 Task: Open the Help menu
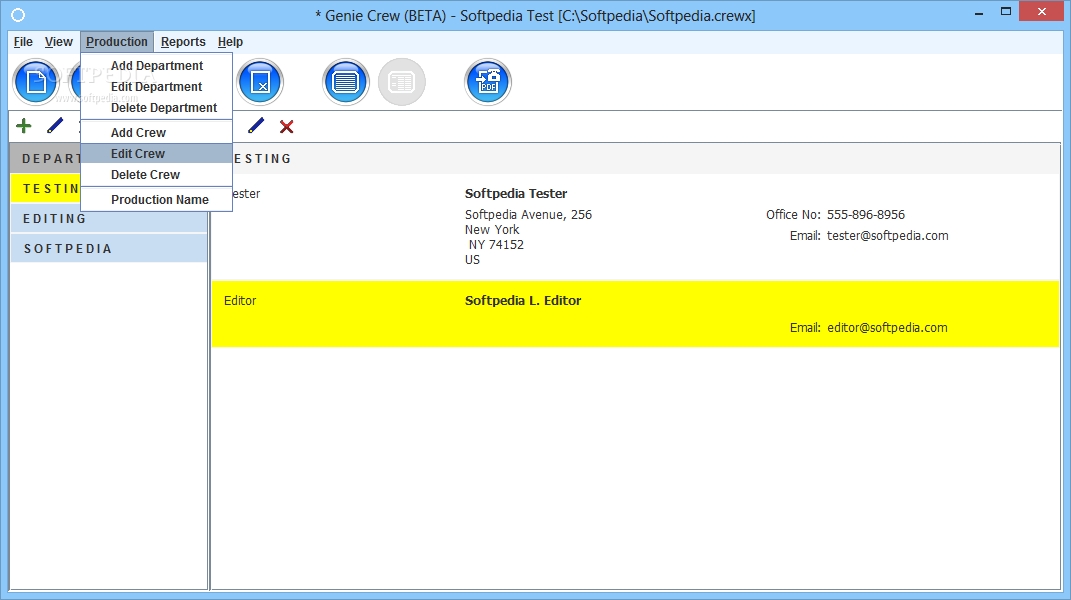pyautogui.click(x=230, y=42)
